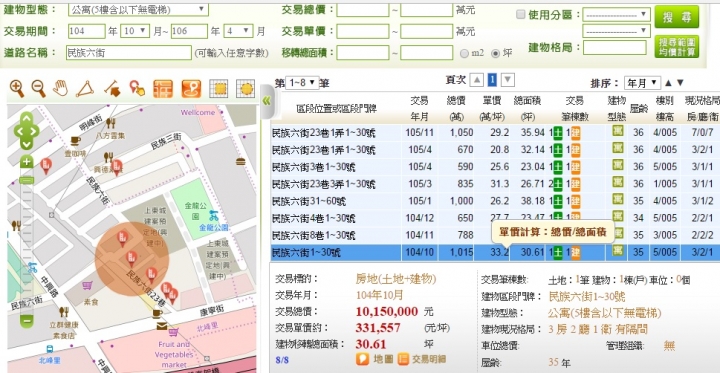The height and width of the screenshot is (373, 720).
Task: Click the 道路名稱 field with 民族六街
Action: (x=129, y=53)
